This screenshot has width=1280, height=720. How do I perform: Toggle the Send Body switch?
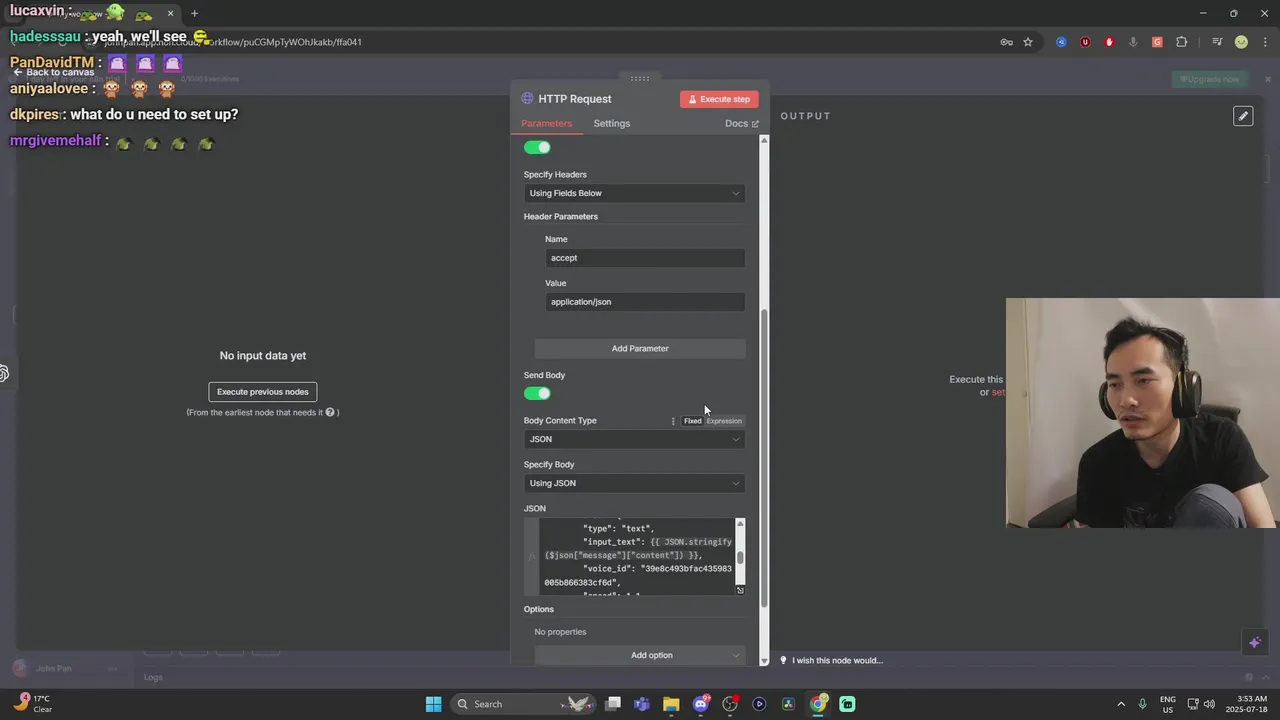tap(537, 393)
